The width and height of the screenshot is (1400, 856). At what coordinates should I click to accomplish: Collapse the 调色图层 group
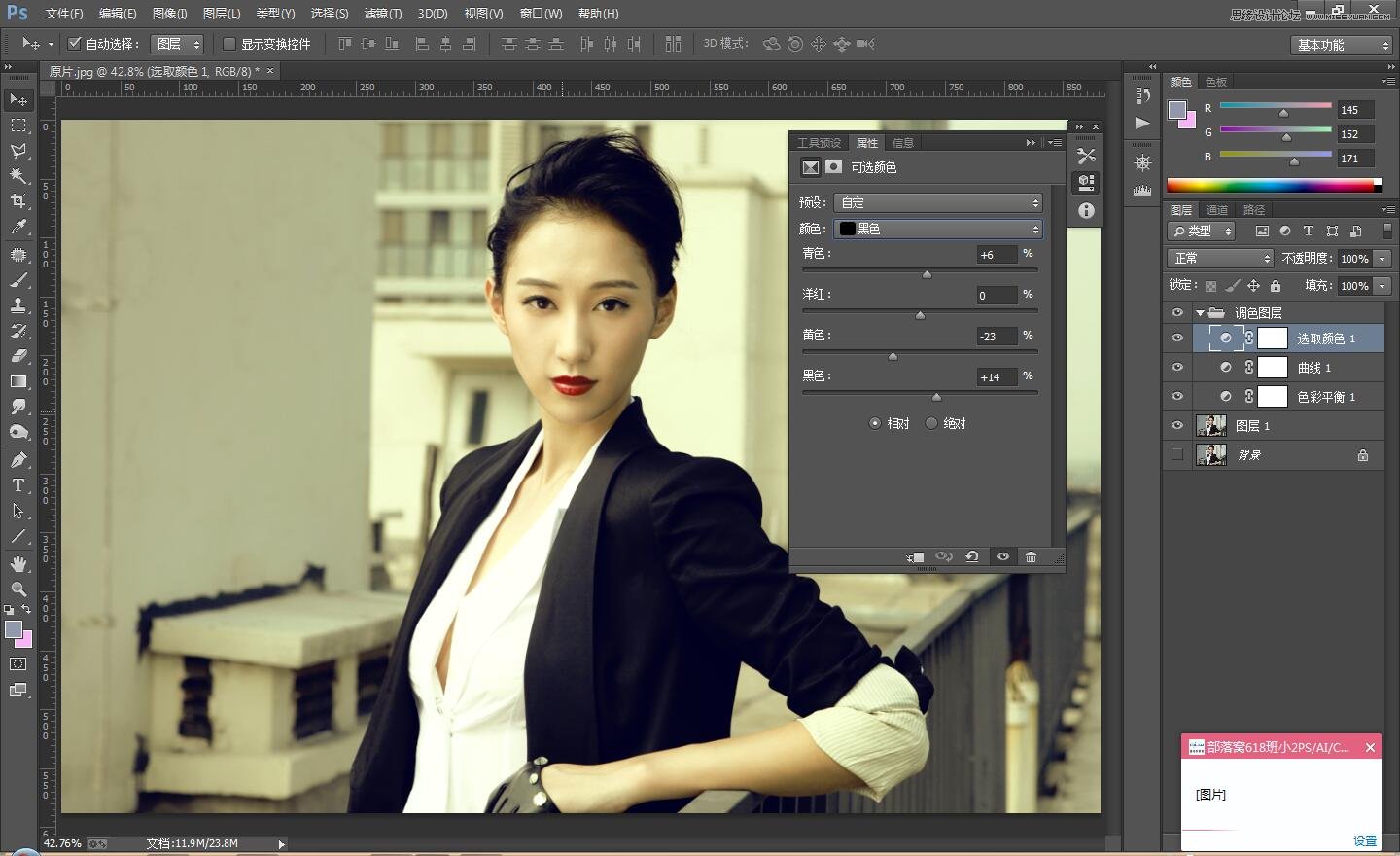pos(1200,313)
